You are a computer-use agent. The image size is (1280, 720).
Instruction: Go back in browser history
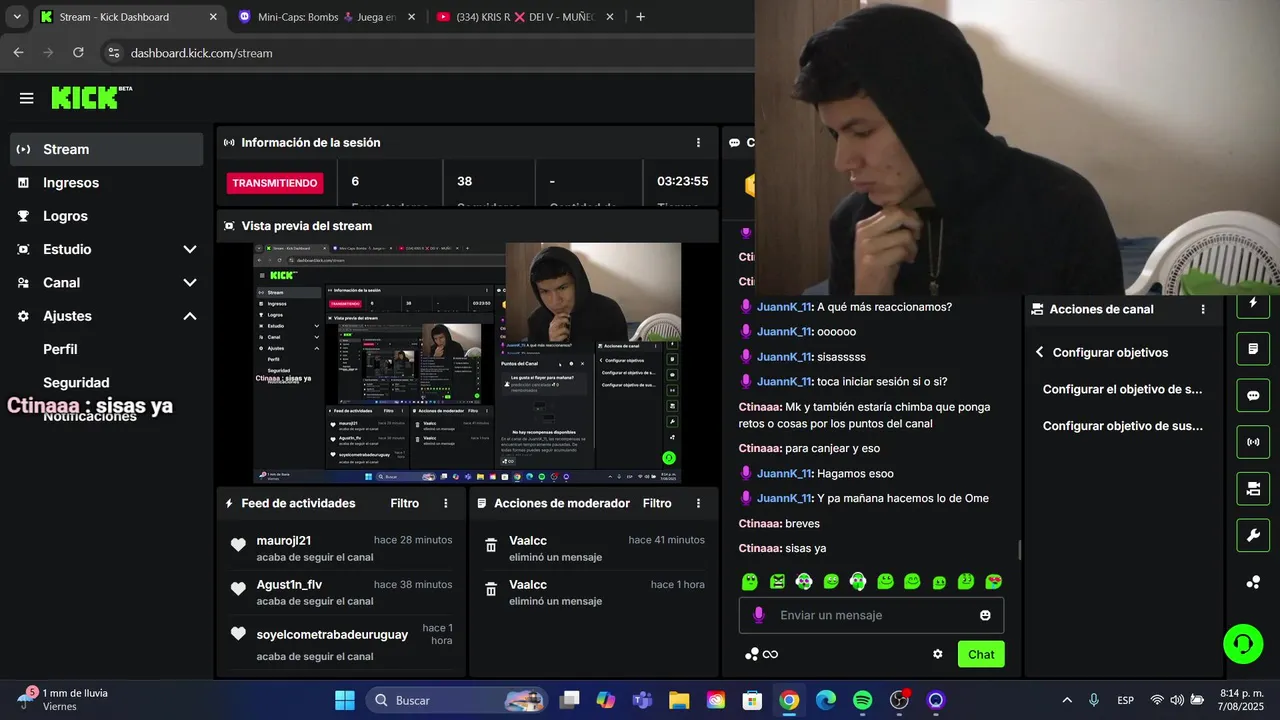click(x=18, y=52)
